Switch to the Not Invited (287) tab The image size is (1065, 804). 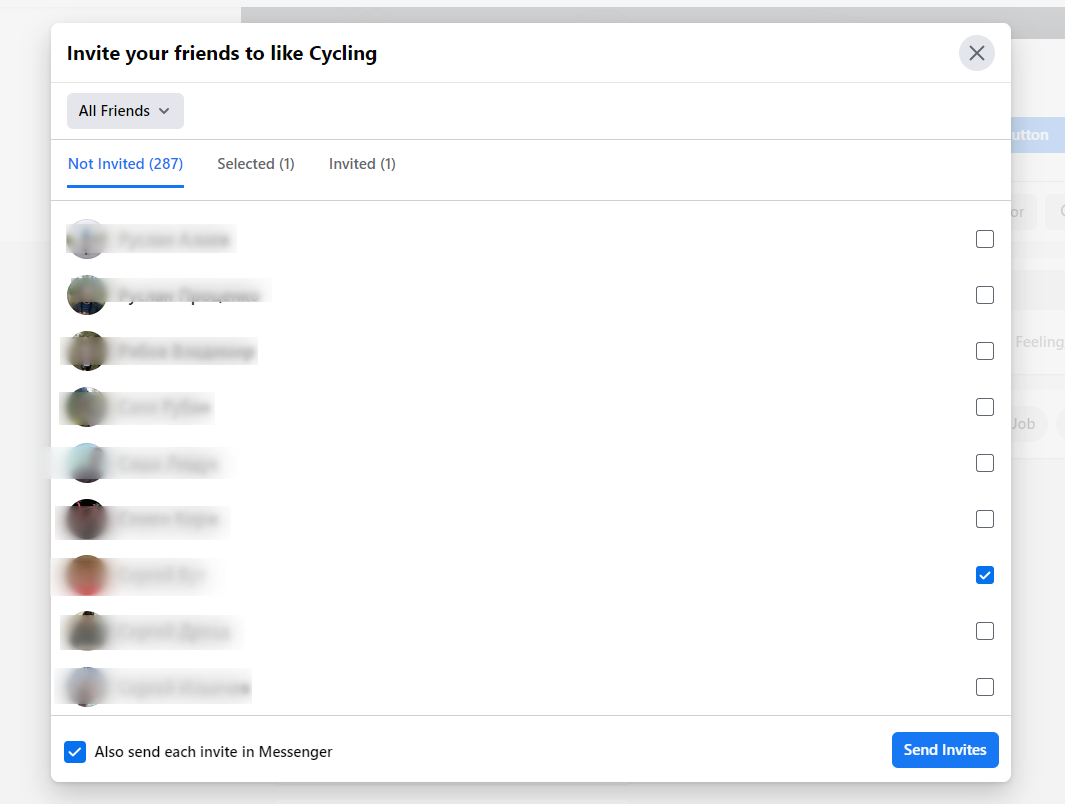pos(125,164)
